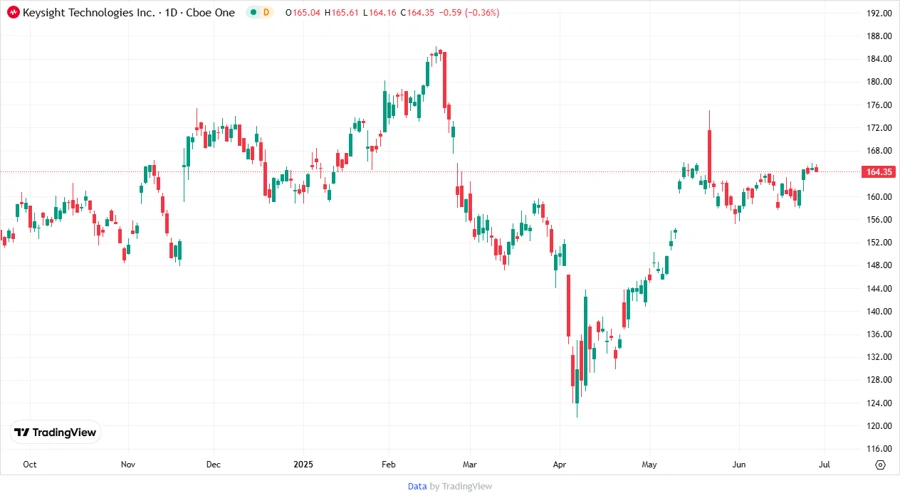Click the May time axis label
Viewport: 900px width, 498px height.
pyautogui.click(x=649, y=464)
